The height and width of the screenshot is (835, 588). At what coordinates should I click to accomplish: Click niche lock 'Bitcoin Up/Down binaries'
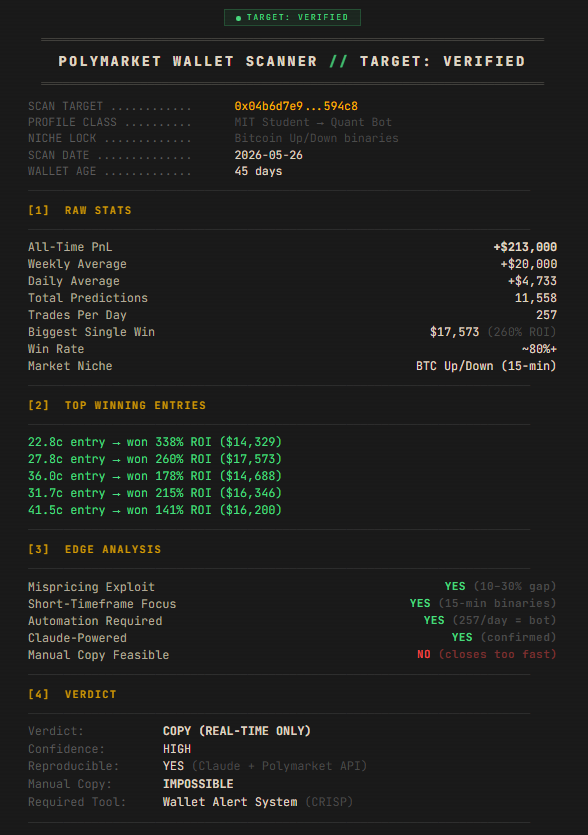[316, 138]
